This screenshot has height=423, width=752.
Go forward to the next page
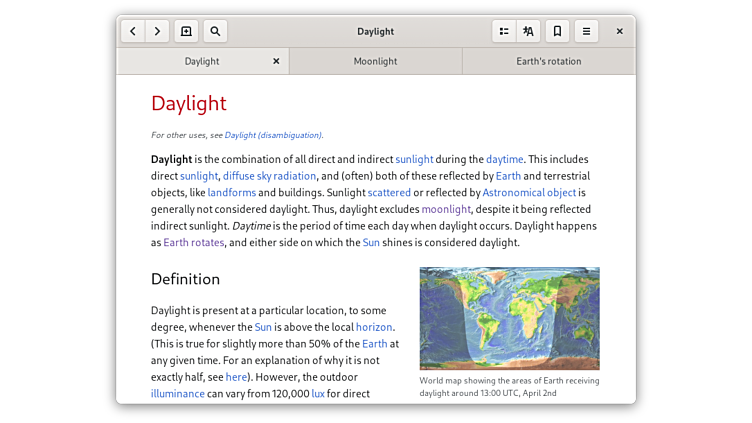coord(157,31)
